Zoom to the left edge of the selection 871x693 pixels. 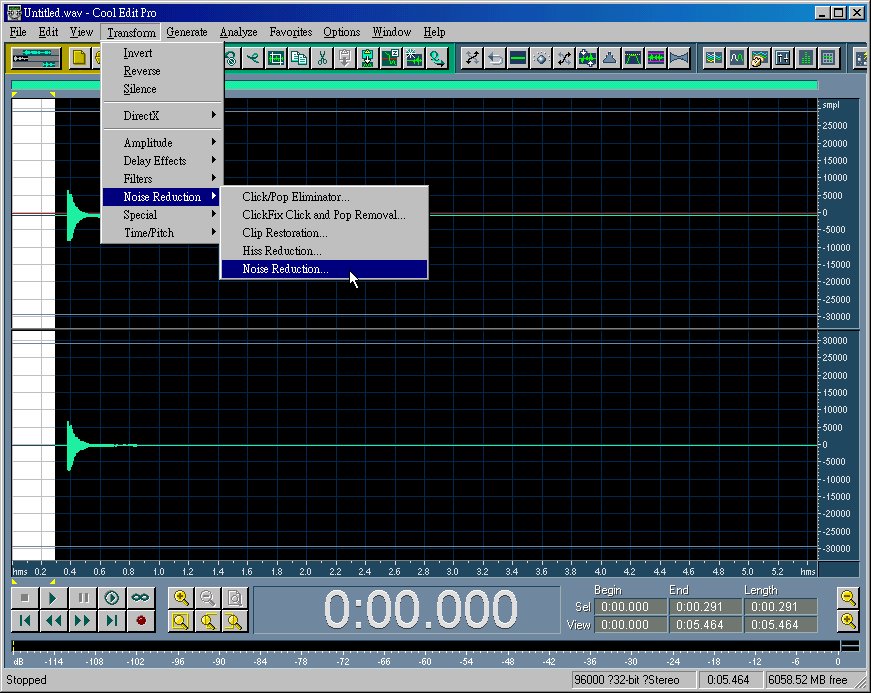coord(208,621)
